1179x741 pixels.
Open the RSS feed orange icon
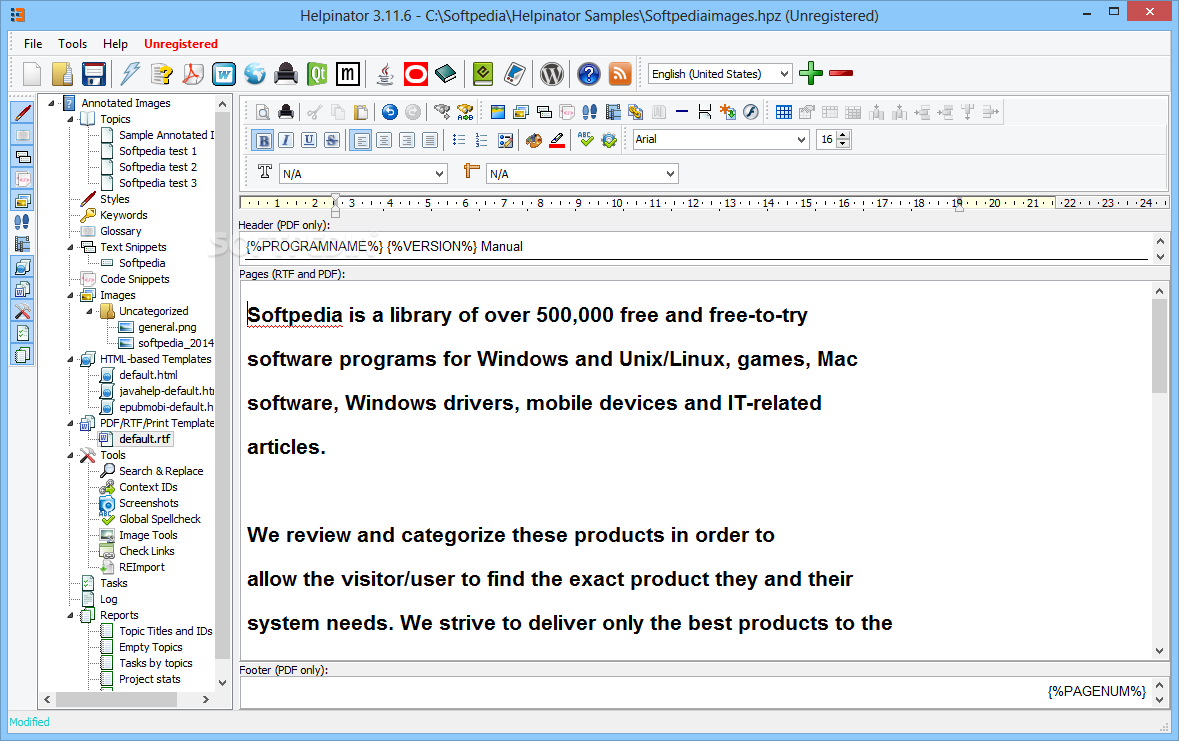pyautogui.click(x=620, y=74)
